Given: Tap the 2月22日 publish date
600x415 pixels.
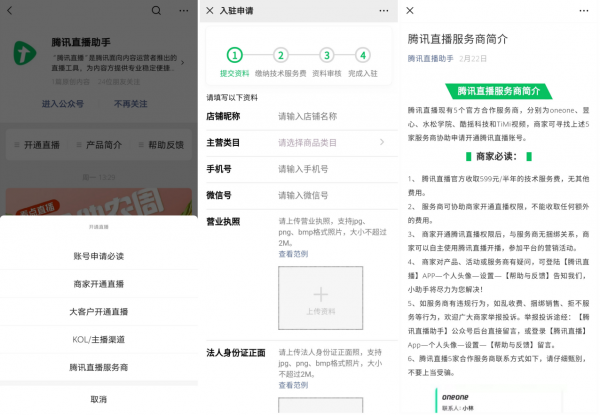Looking at the screenshot, I should pos(473,59).
